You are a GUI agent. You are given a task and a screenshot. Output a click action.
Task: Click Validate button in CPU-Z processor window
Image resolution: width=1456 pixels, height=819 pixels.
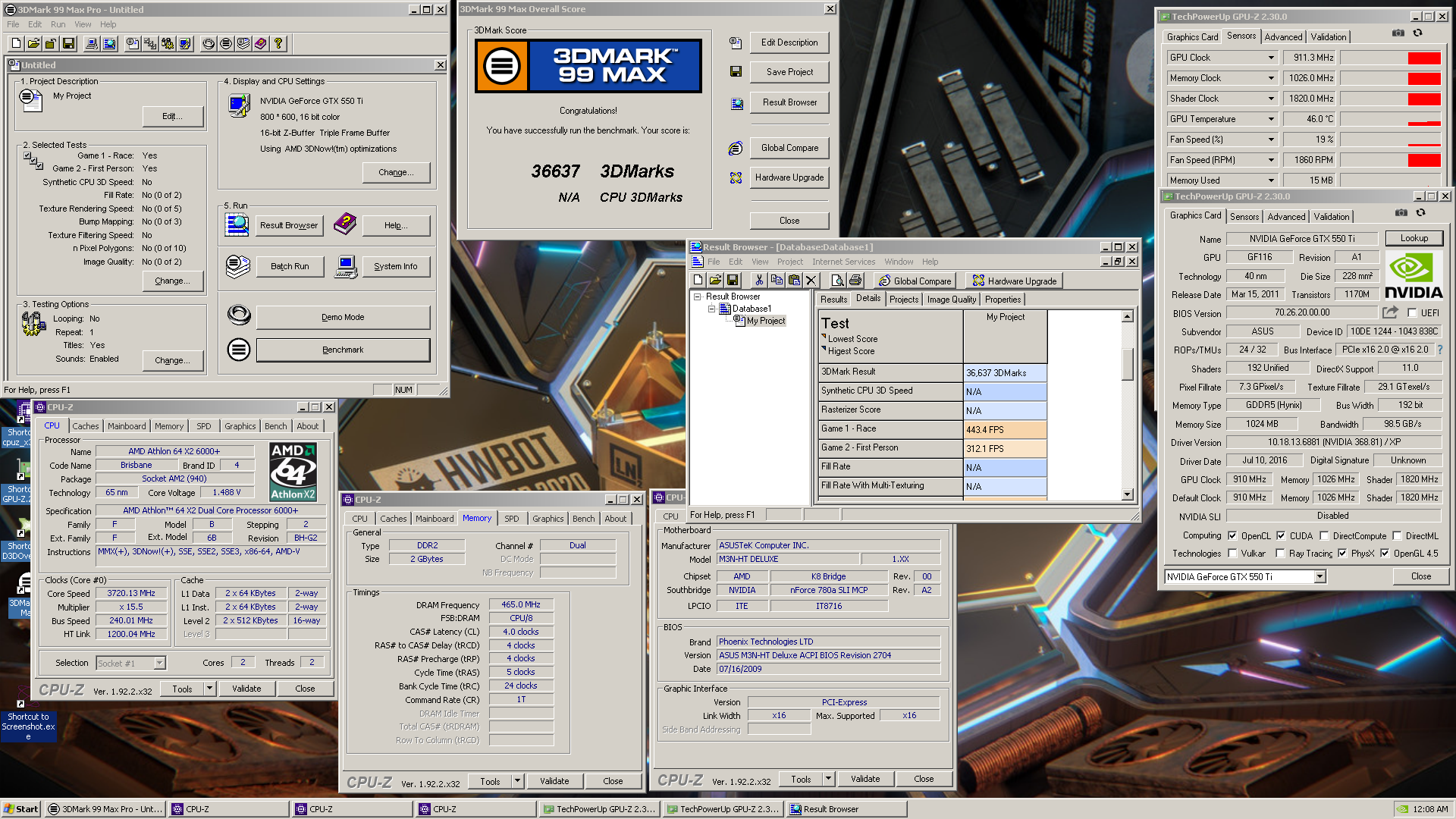tap(246, 689)
